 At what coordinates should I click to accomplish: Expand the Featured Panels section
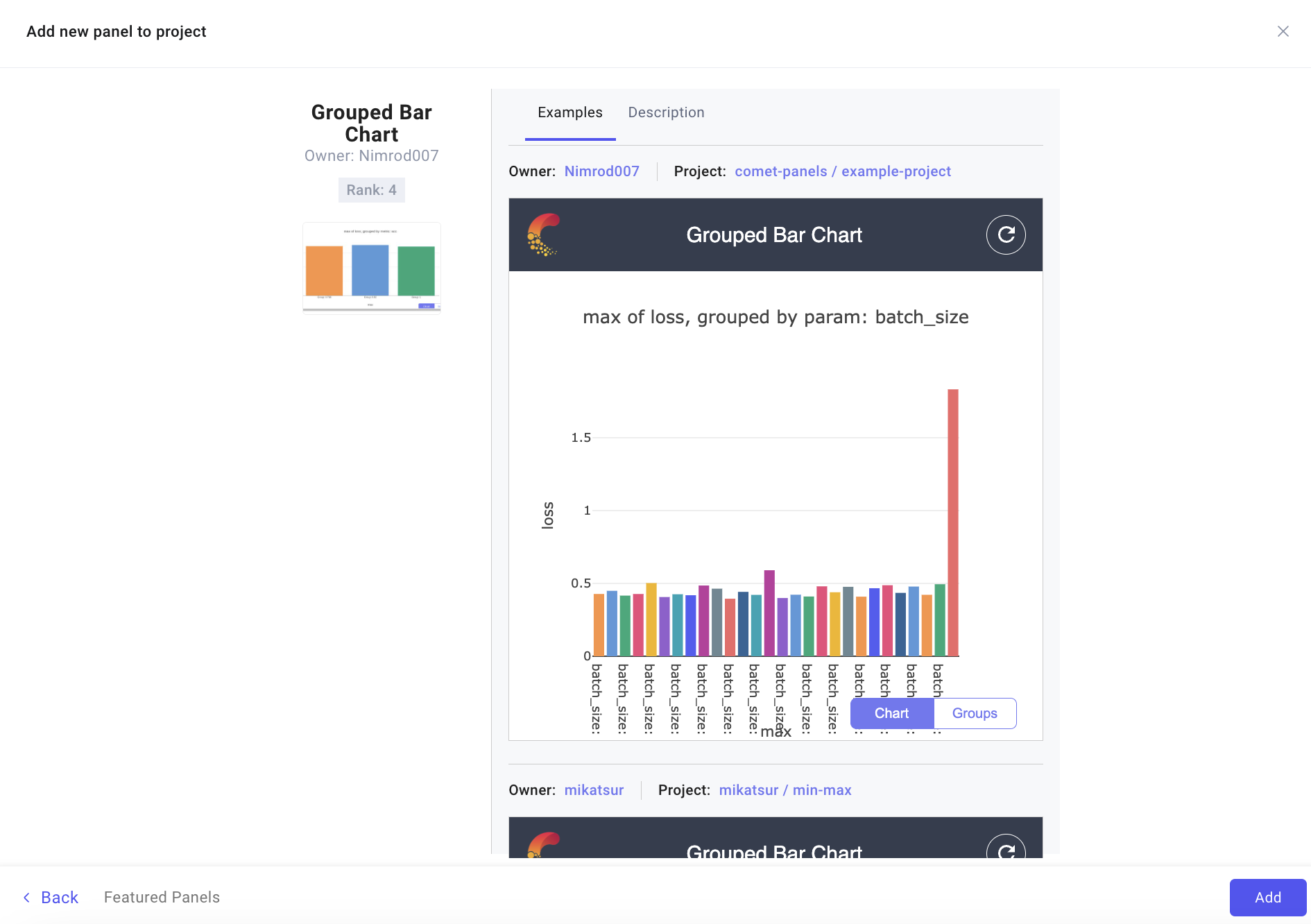pyautogui.click(x=161, y=897)
